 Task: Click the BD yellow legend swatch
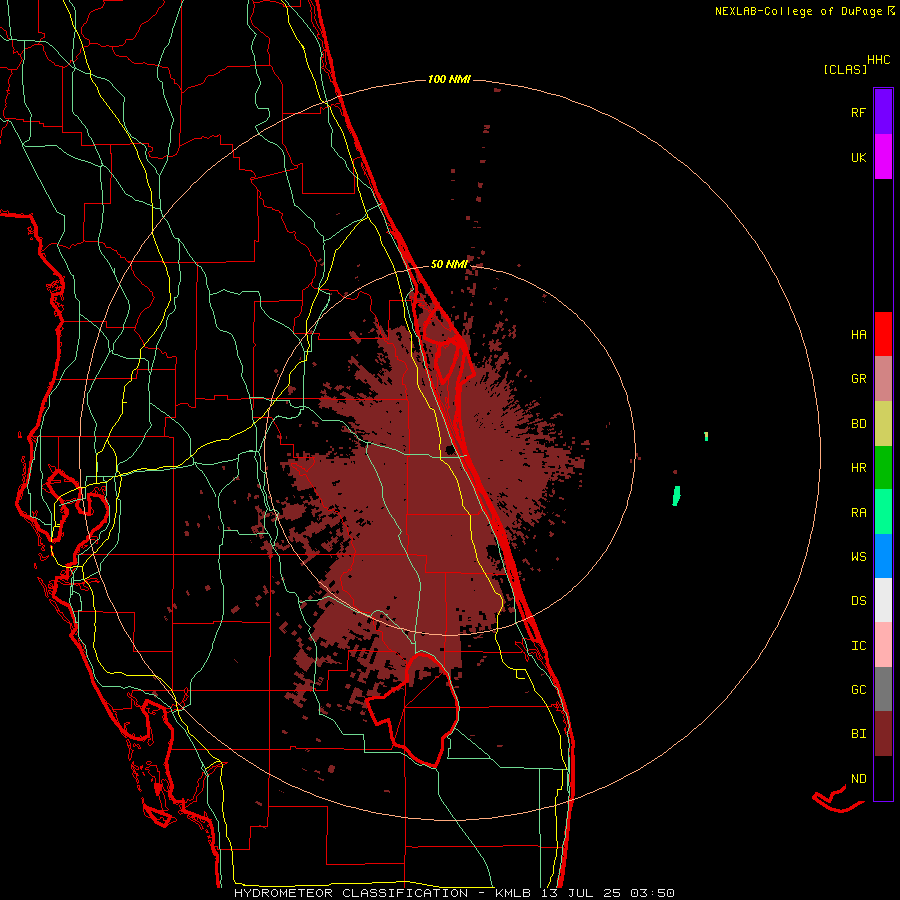883,424
